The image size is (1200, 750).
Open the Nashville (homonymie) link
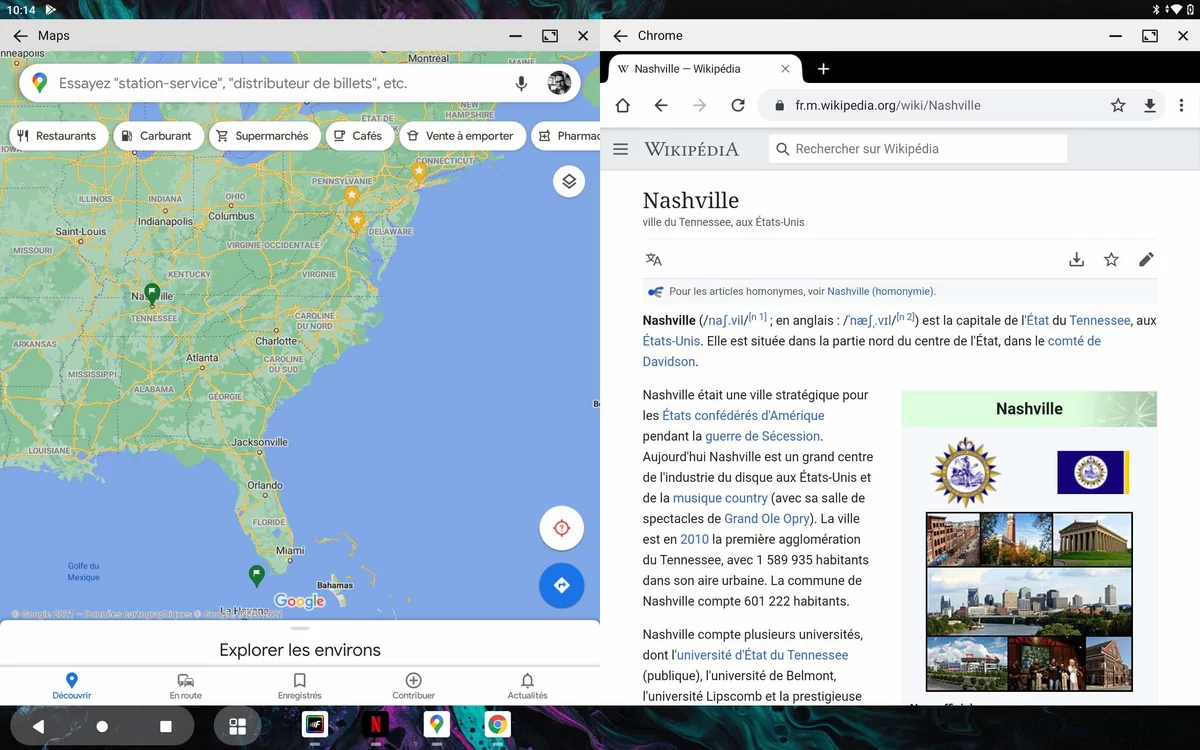(x=880, y=292)
